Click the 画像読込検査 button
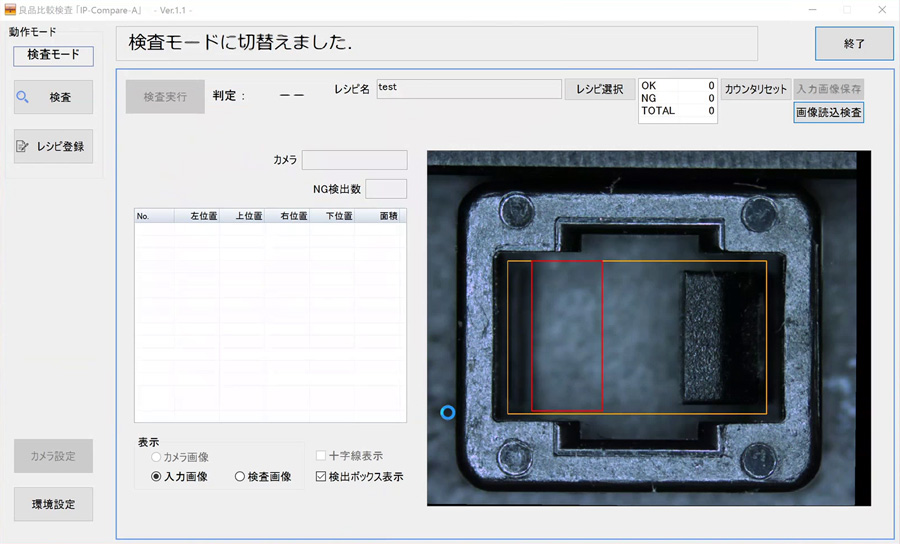The image size is (900, 544). pyautogui.click(x=828, y=112)
